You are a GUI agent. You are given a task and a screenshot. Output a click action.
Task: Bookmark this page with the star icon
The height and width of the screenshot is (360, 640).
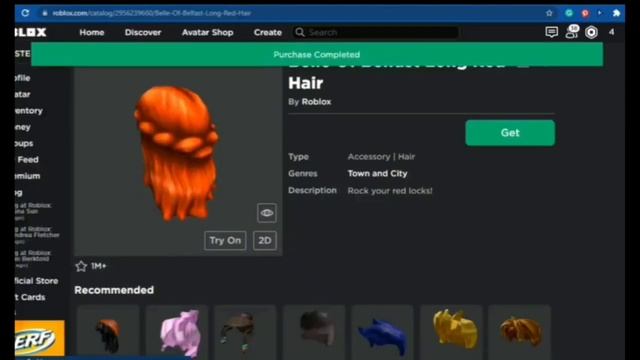pyautogui.click(x=549, y=13)
